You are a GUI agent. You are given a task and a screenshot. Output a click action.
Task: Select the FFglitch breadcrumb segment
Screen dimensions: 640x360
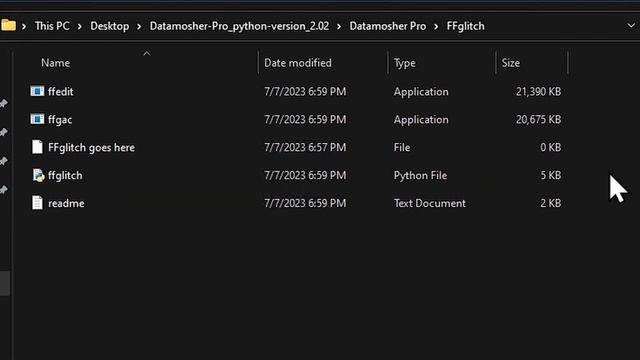click(x=466, y=26)
